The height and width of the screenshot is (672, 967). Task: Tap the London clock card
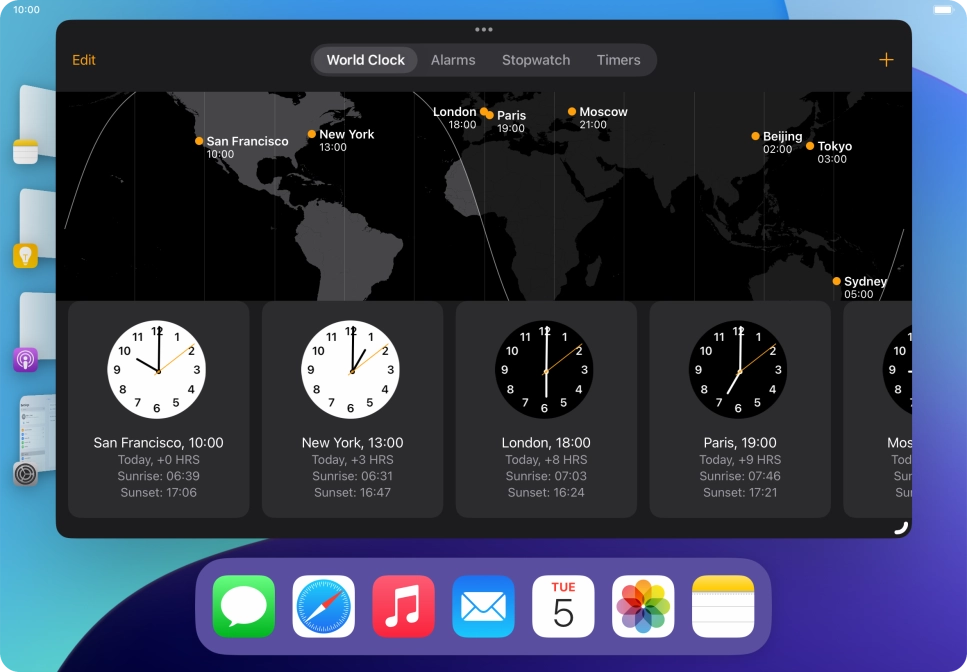[545, 410]
